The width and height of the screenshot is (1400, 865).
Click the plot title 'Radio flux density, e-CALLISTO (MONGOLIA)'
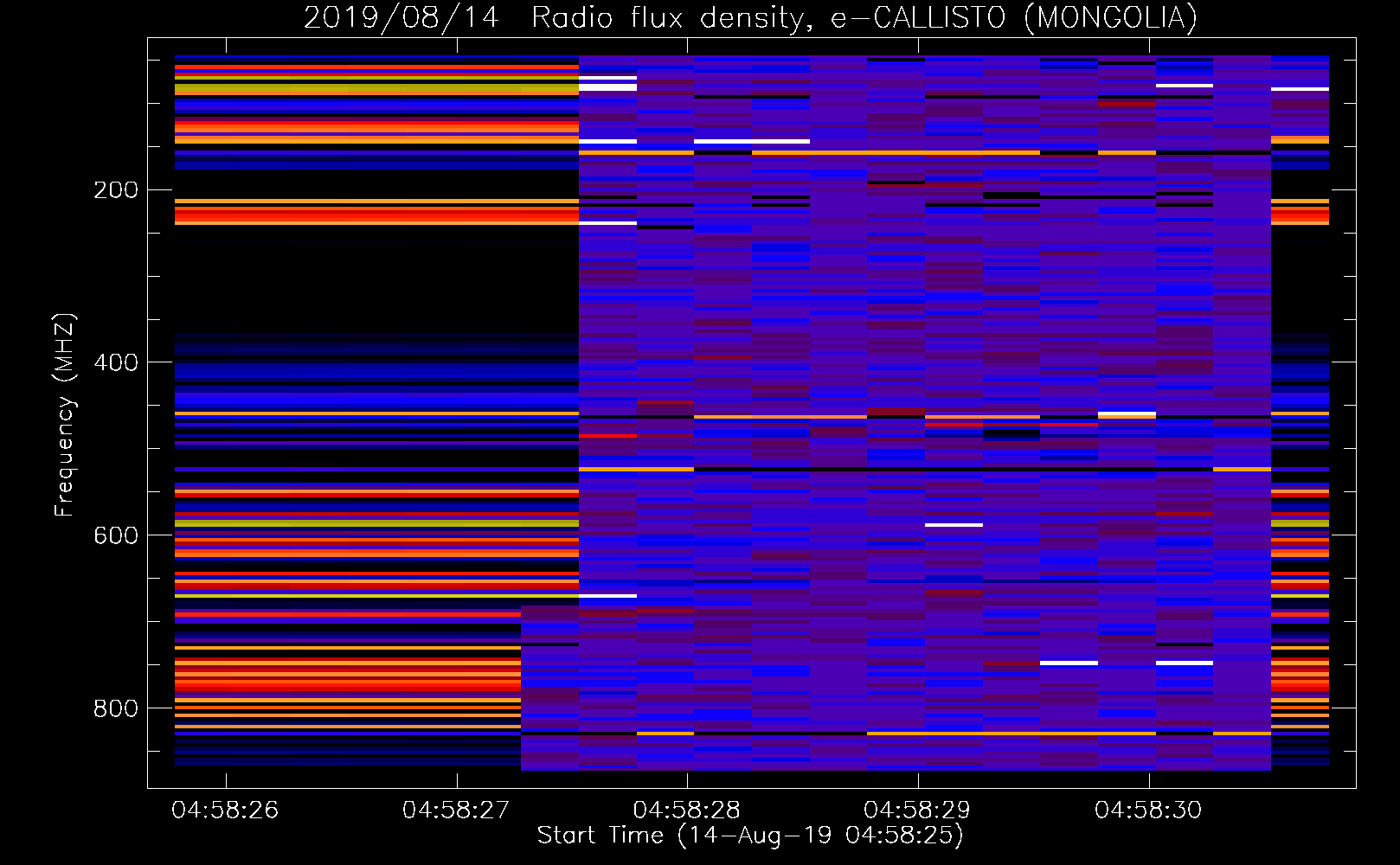864,17
